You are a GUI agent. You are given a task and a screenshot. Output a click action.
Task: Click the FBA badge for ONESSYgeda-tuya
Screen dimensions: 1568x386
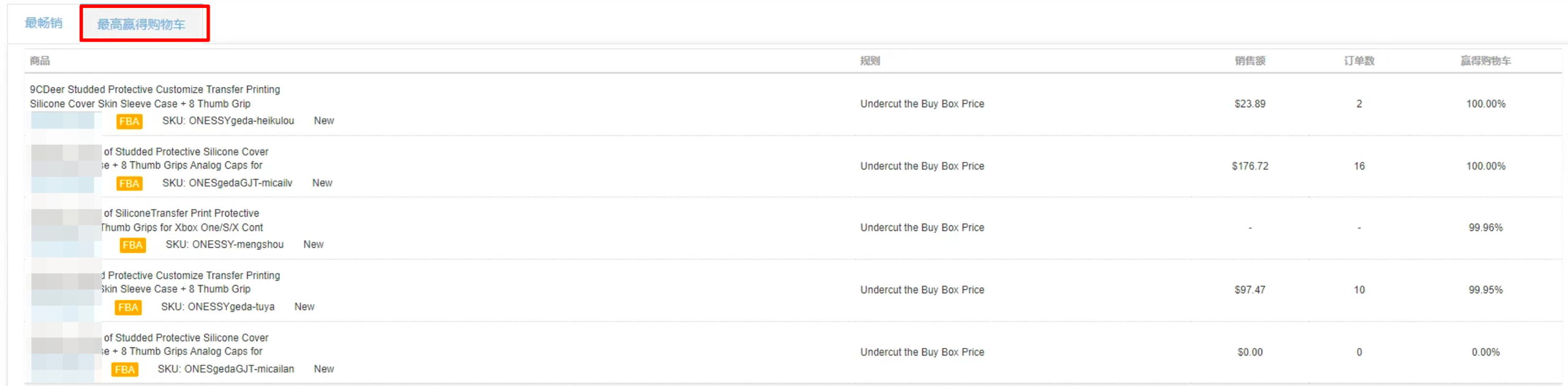[x=128, y=307]
